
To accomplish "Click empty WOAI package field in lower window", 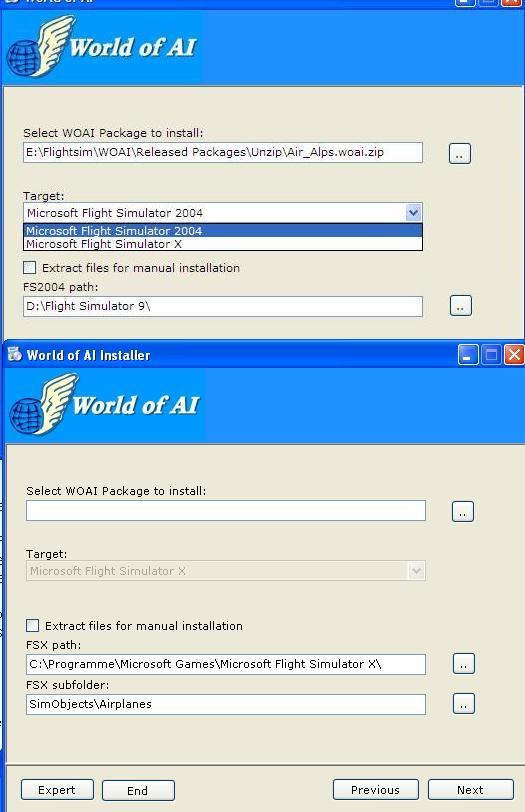I will 226,511.
